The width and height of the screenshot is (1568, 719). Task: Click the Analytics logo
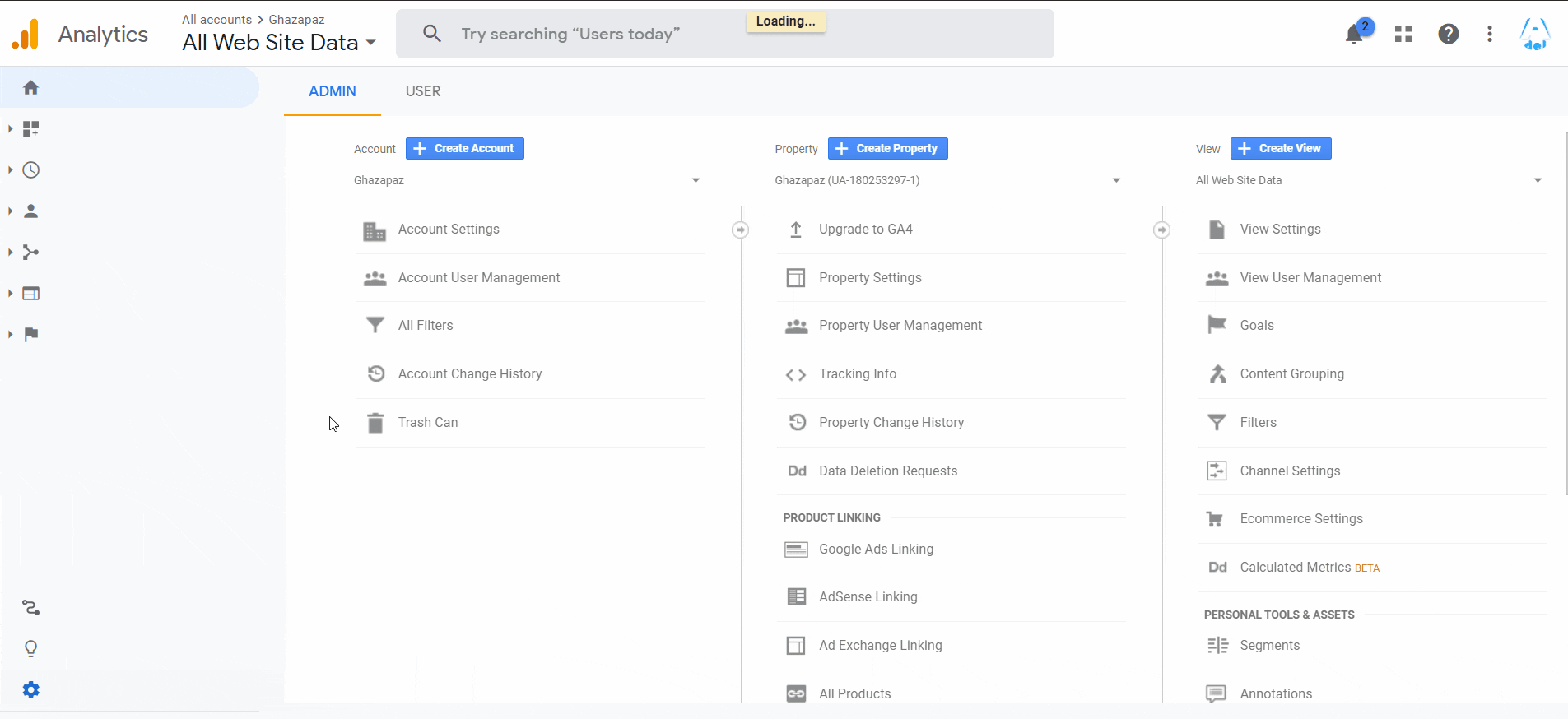(26, 34)
